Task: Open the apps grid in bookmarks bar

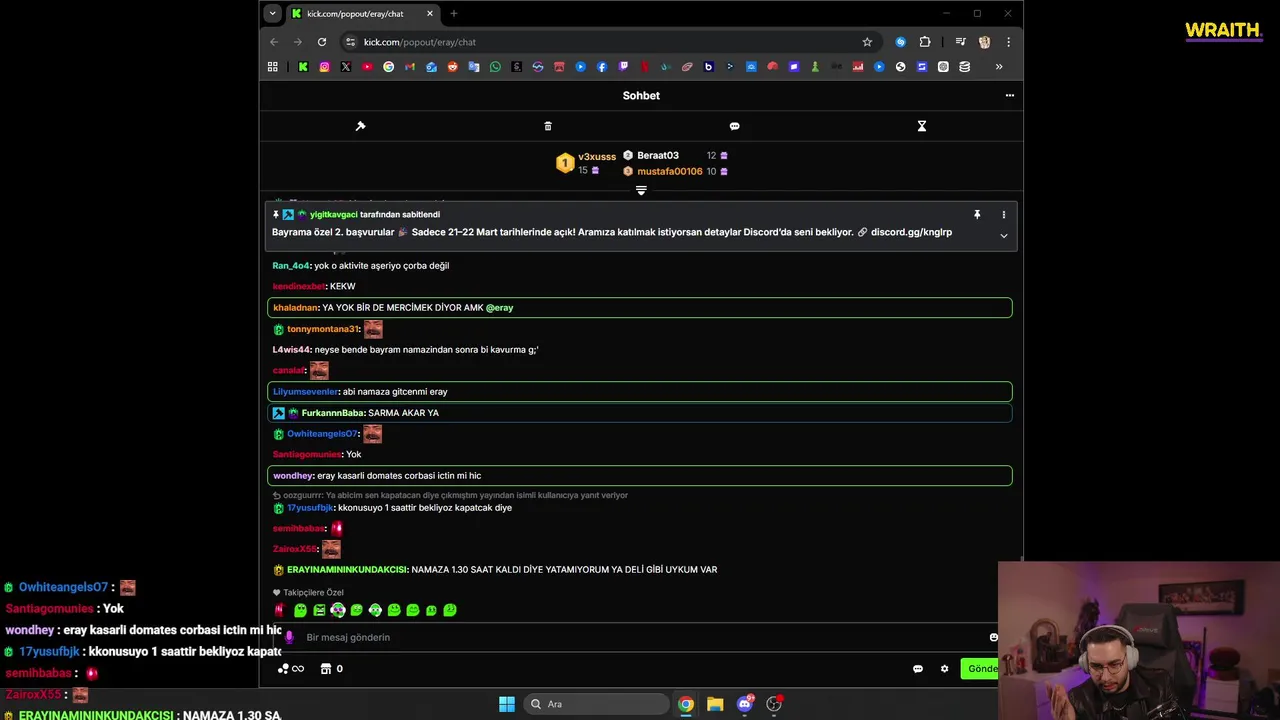Action: 272,67
